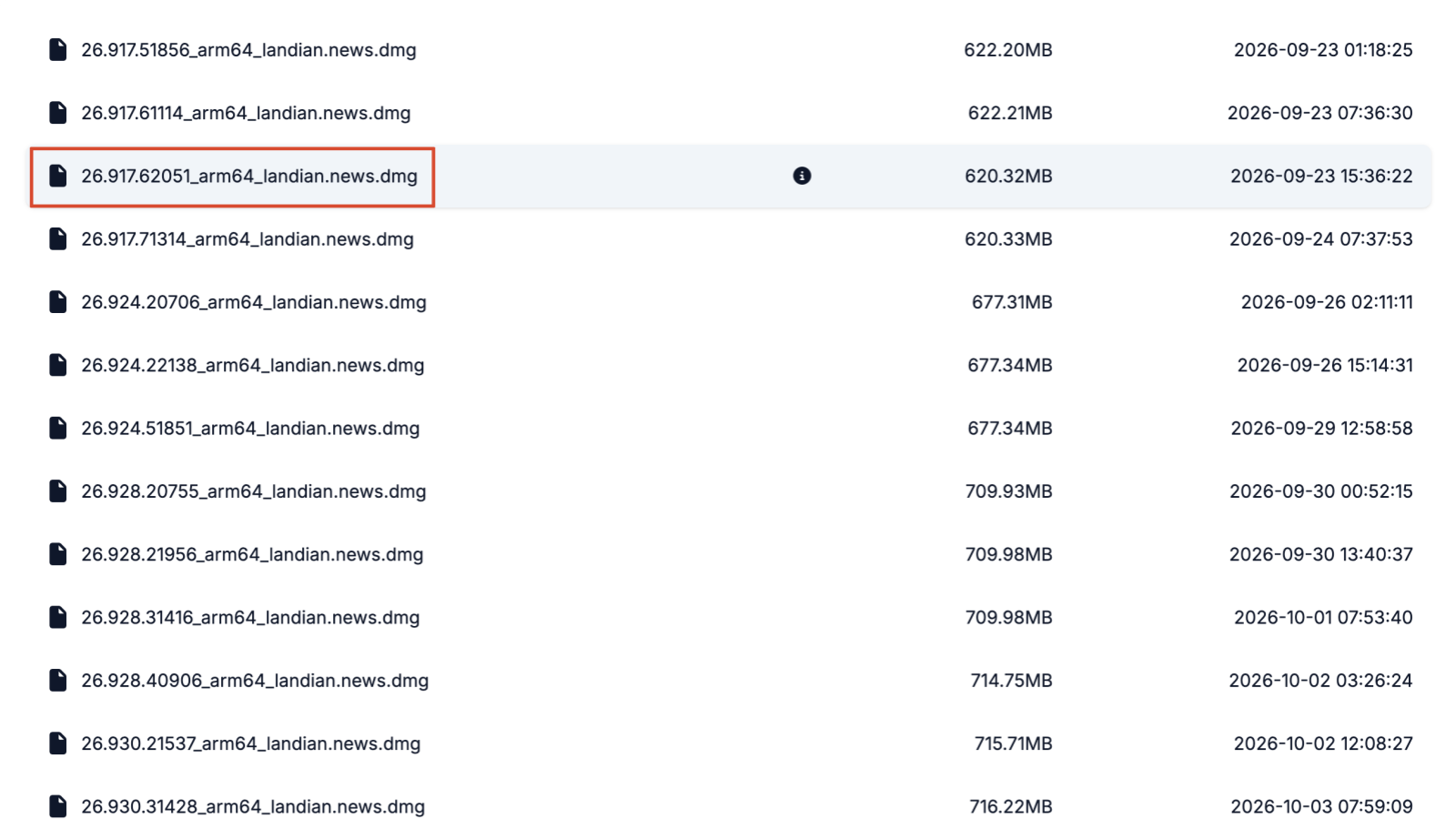This screenshot has height=819, width=1456.
Task: Download 26.924.22138_arm64_landian.news.dmg
Action: click(253, 365)
